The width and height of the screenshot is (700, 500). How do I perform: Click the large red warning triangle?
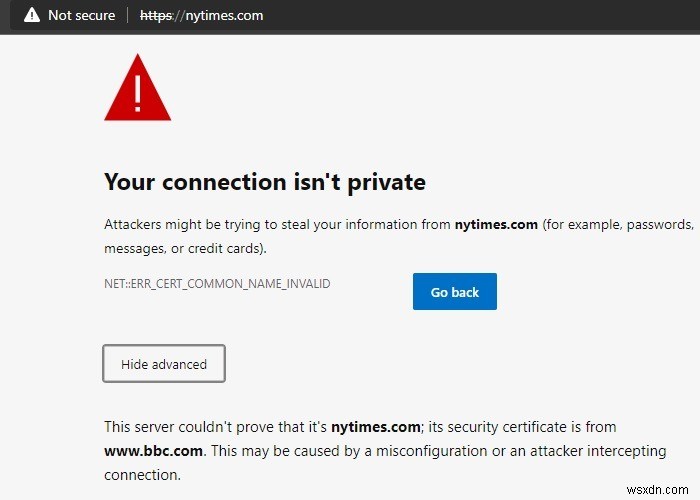[x=137, y=87]
